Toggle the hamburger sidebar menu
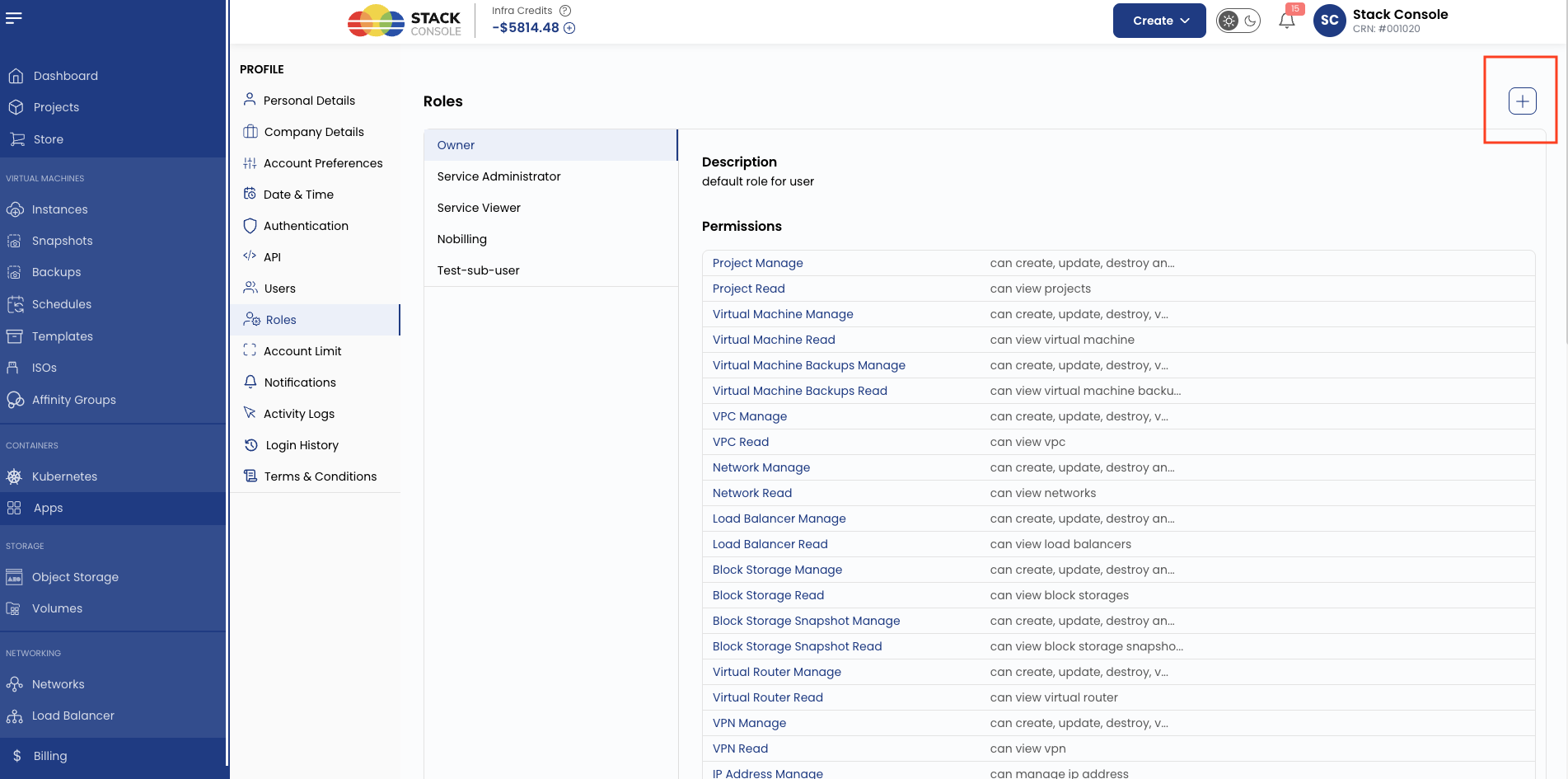 pyautogui.click(x=14, y=18)
